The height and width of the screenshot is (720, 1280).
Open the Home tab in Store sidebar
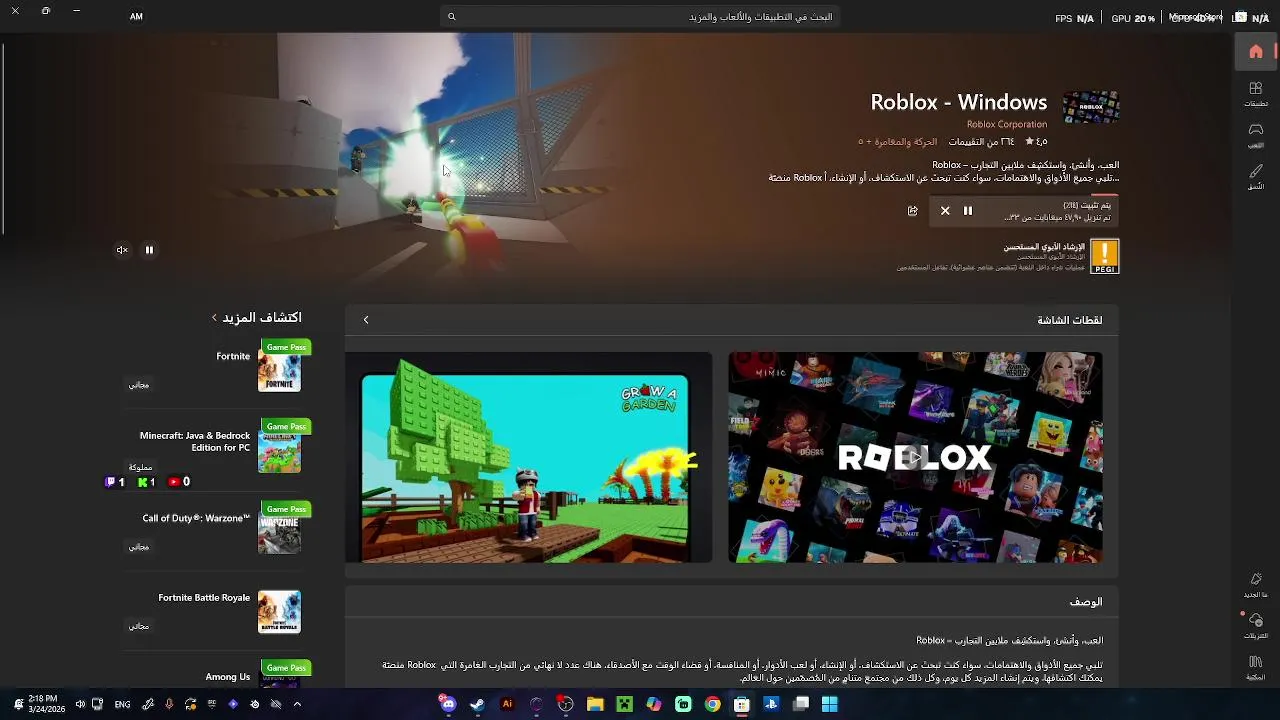click(x=1256, y=52)
